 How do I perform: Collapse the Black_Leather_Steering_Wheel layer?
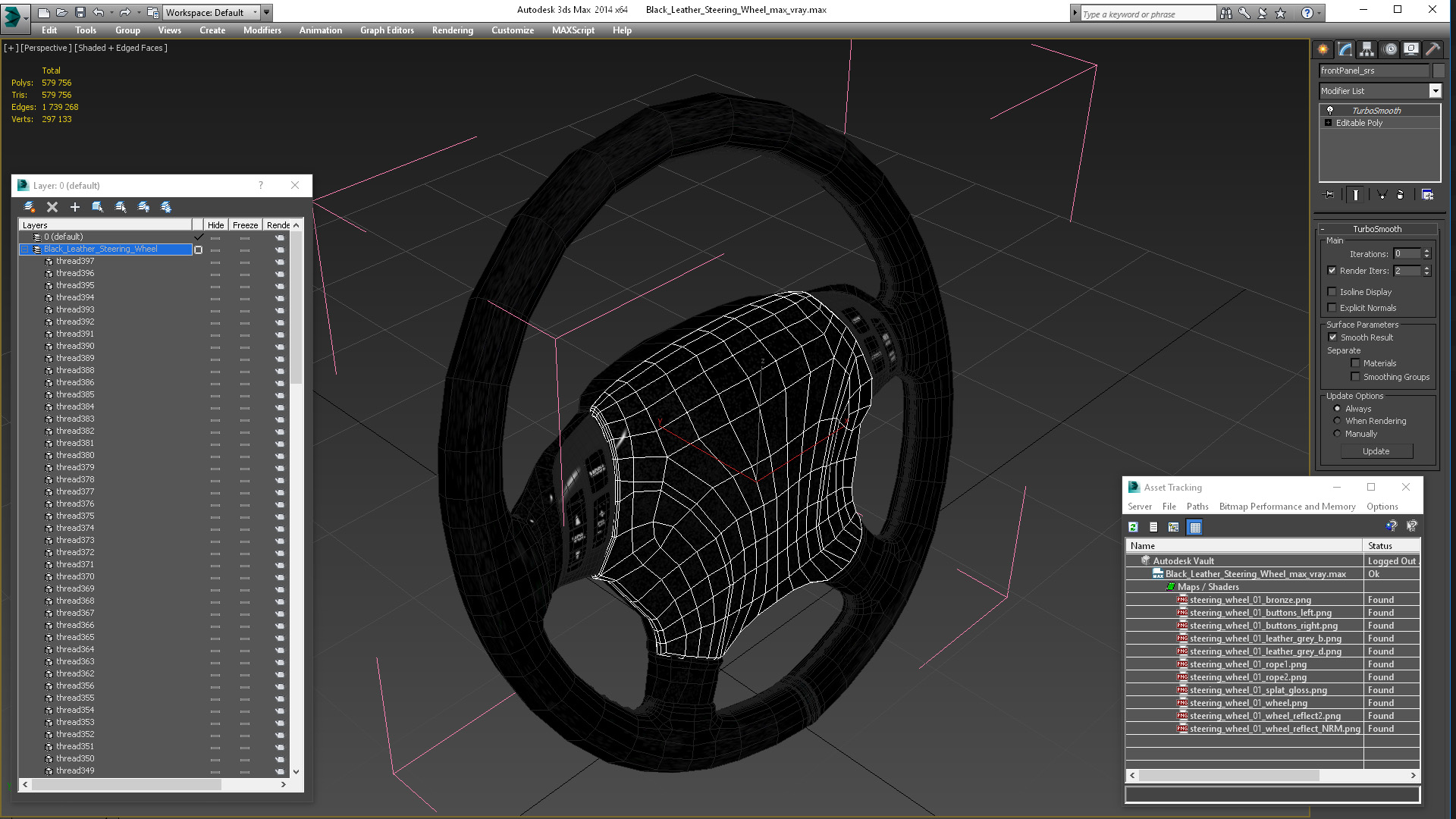pyautogui.click(x=24, y=249)
